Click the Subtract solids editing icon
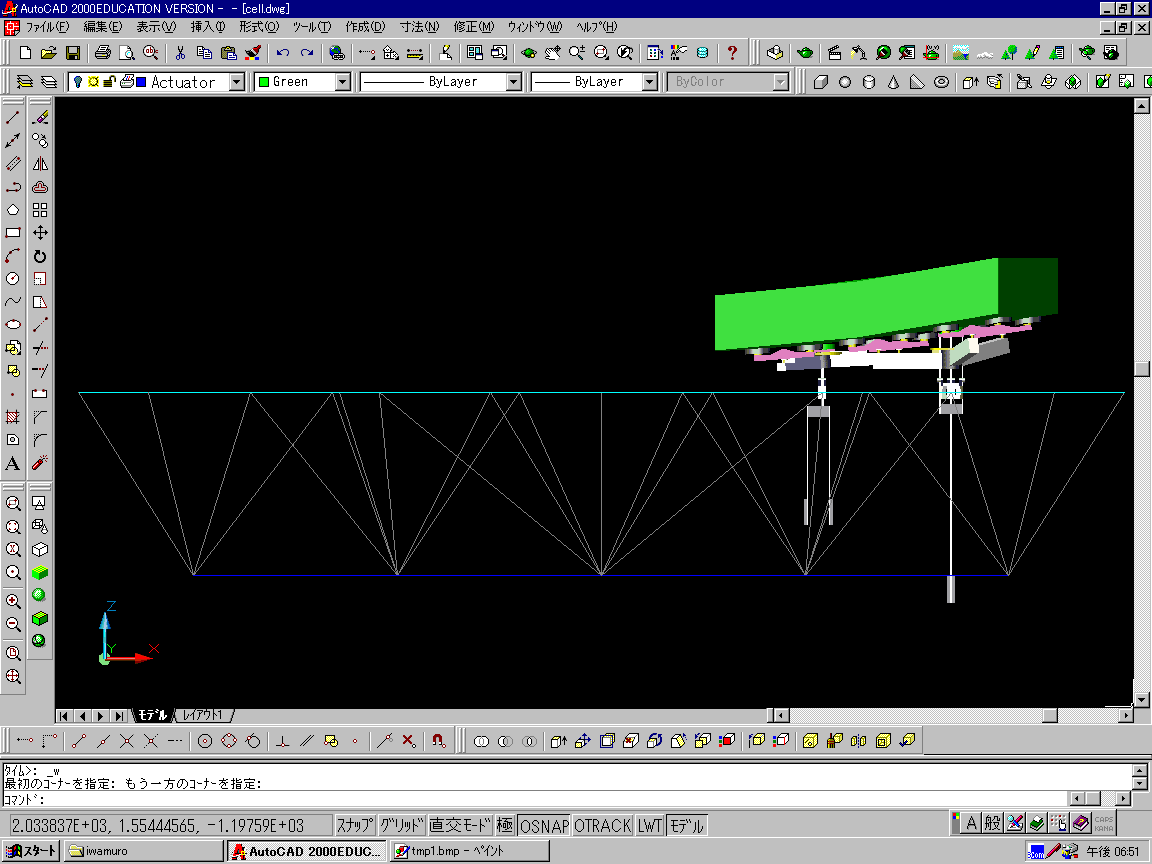 505,741
